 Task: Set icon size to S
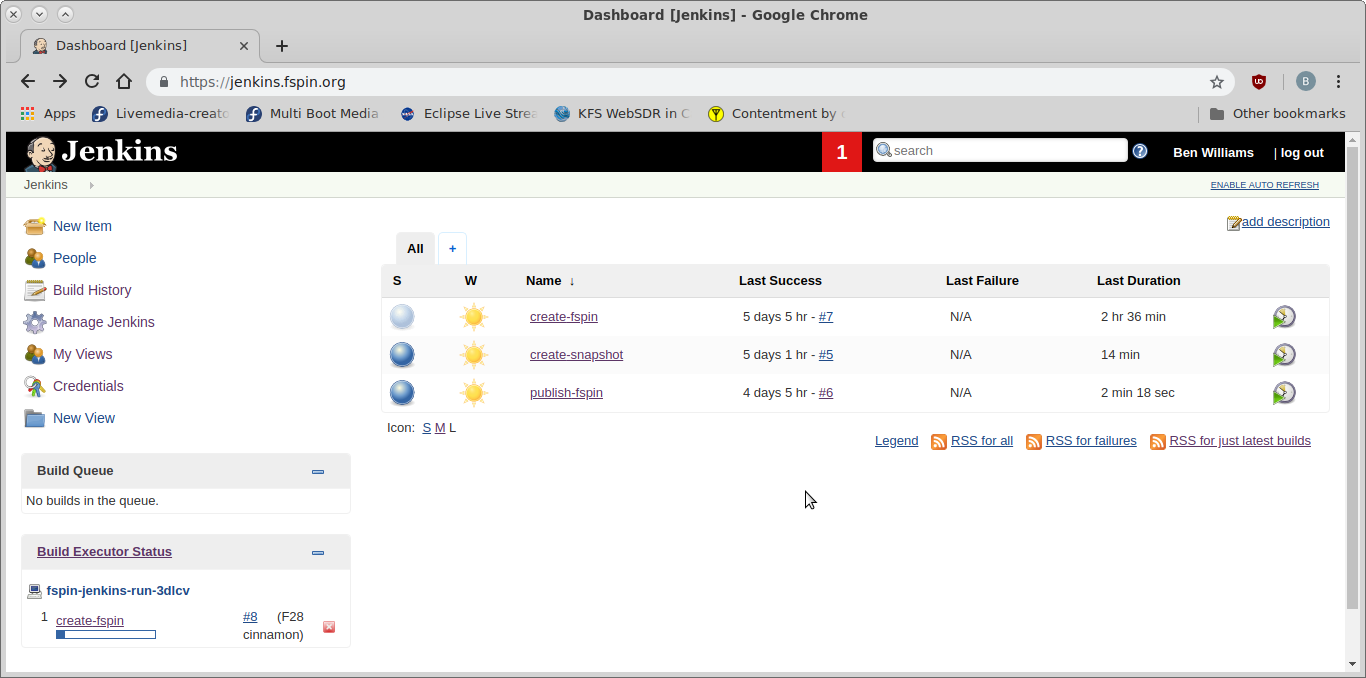point(427,428)
